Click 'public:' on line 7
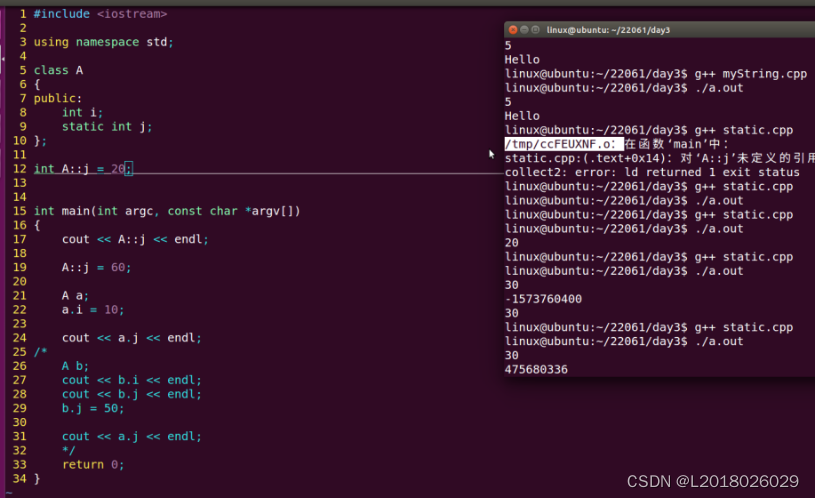Viewport: 815px width, 498px height. click(x=58, y=98)
